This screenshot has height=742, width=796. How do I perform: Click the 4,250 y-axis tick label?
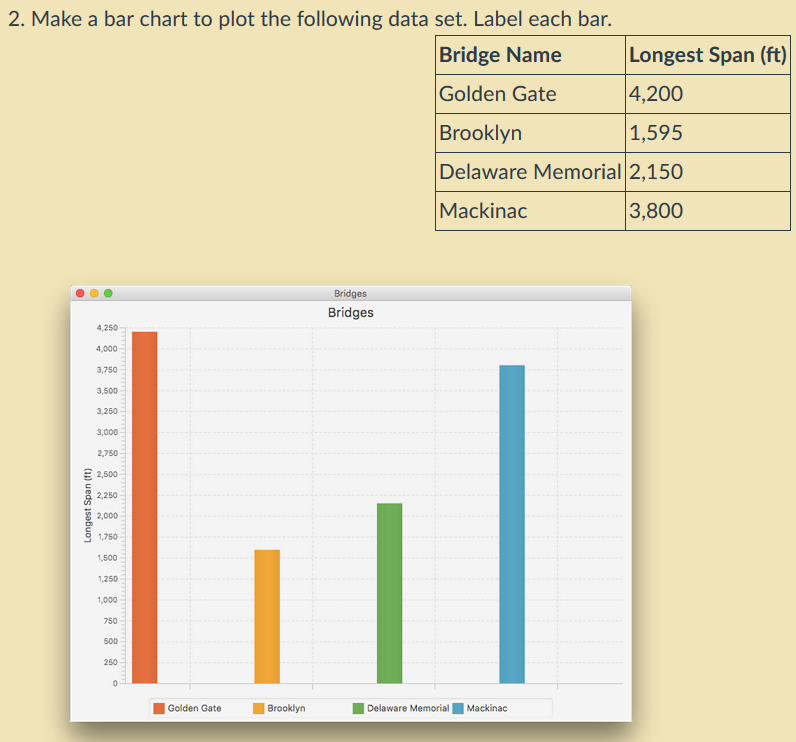coord(107,328)
